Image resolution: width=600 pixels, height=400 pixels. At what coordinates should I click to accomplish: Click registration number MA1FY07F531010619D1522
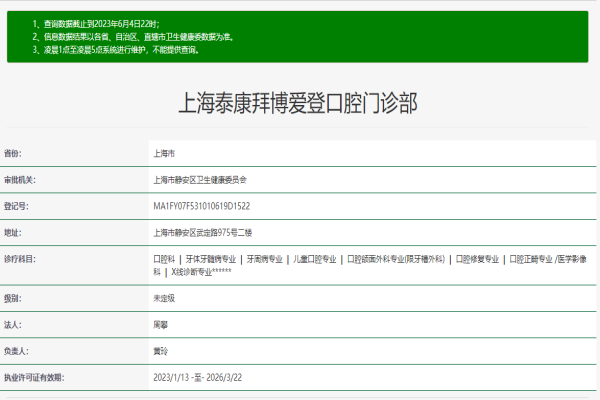point(202,206)
